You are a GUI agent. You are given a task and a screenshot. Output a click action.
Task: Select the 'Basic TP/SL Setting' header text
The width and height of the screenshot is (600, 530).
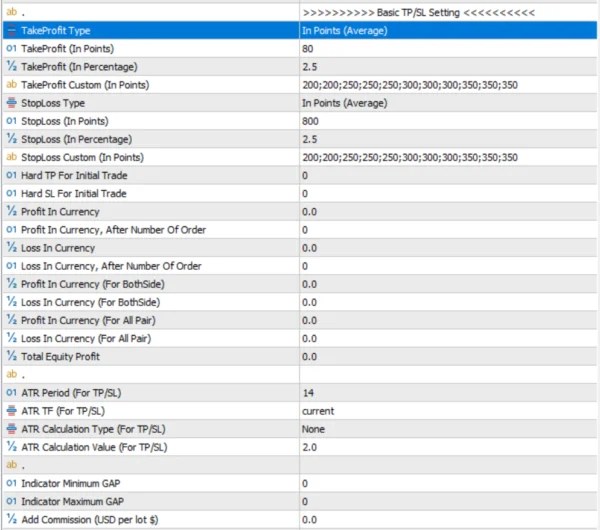tap(418, 12)
